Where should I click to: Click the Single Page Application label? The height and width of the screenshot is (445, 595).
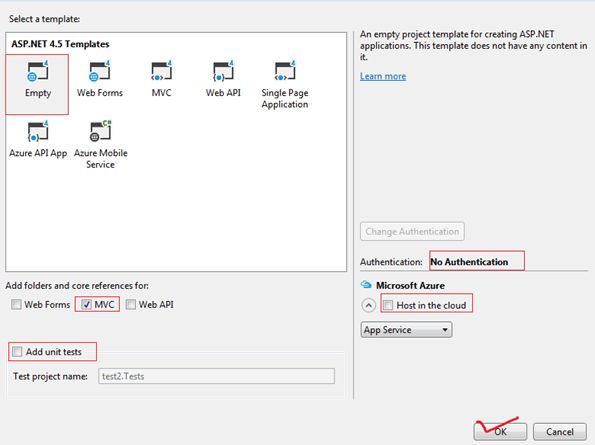(x=285, y=99)
